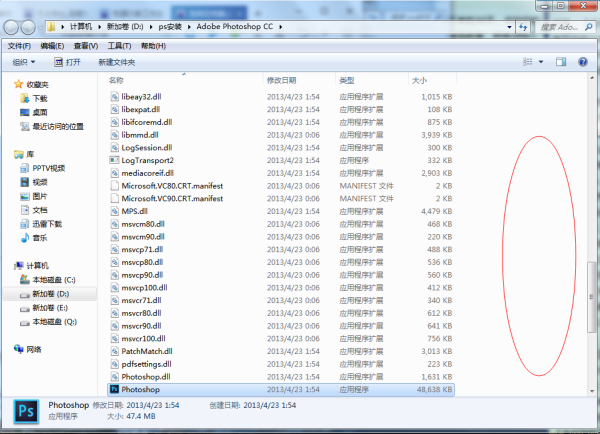Click the vertical scrollbar thumb
The width and height of the screenshot is (600, 434).
pos(591,297)
